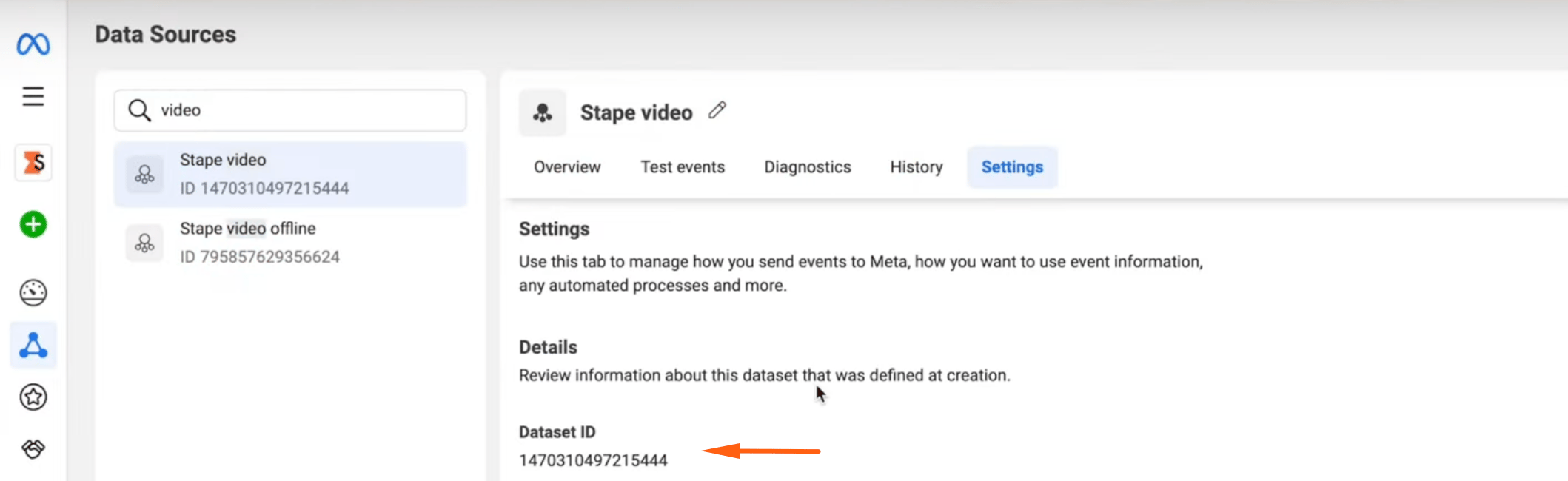Open the star icon in sidebar
The width and height of the screenshot is (1568, 481).
tap(33, 397)
